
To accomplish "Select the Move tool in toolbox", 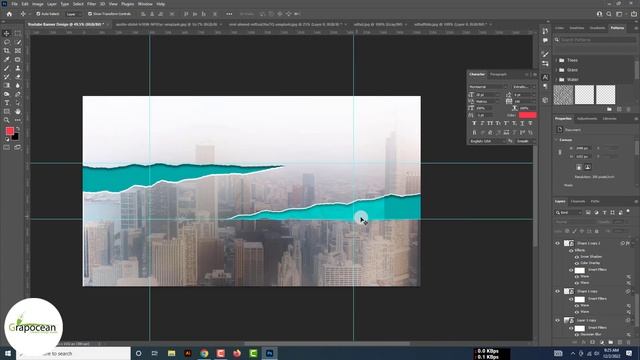I will [x=7, y=33].
